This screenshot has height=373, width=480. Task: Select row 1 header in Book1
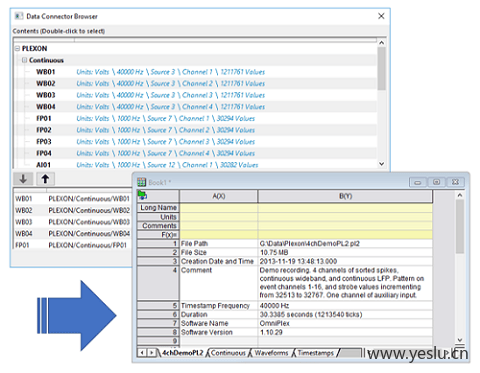click(158, 244)
